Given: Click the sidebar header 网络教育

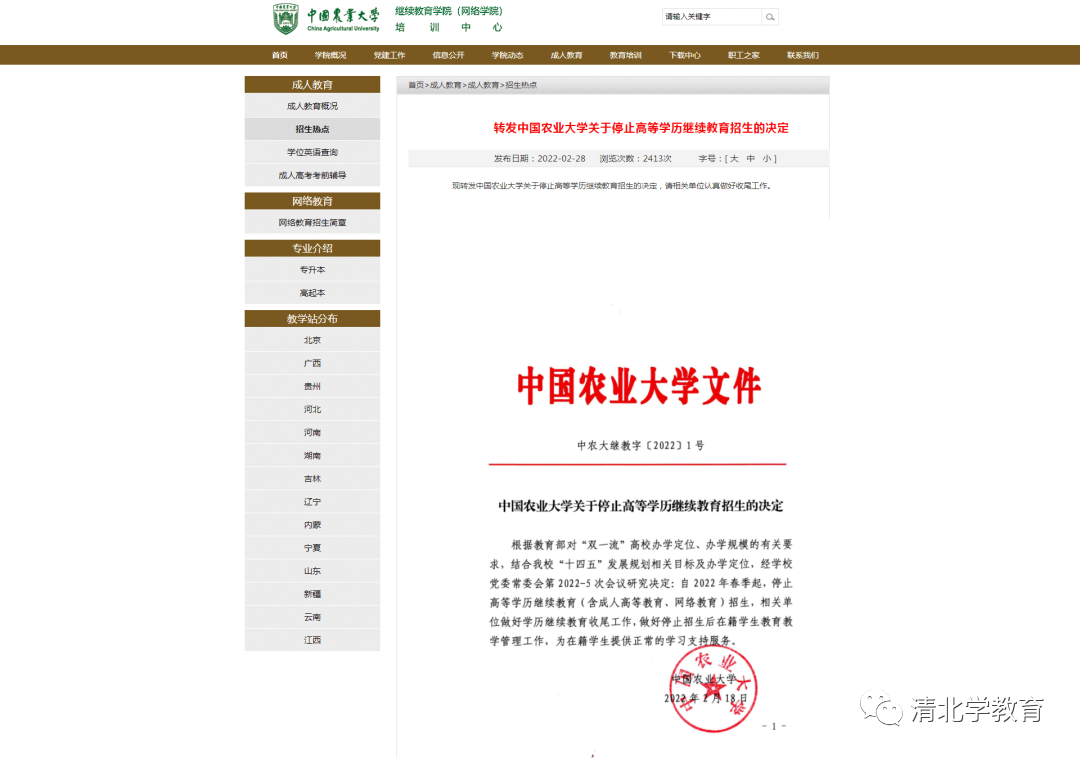Looking at the screenshot, I should pyautogui.click(x=312, y=201).
